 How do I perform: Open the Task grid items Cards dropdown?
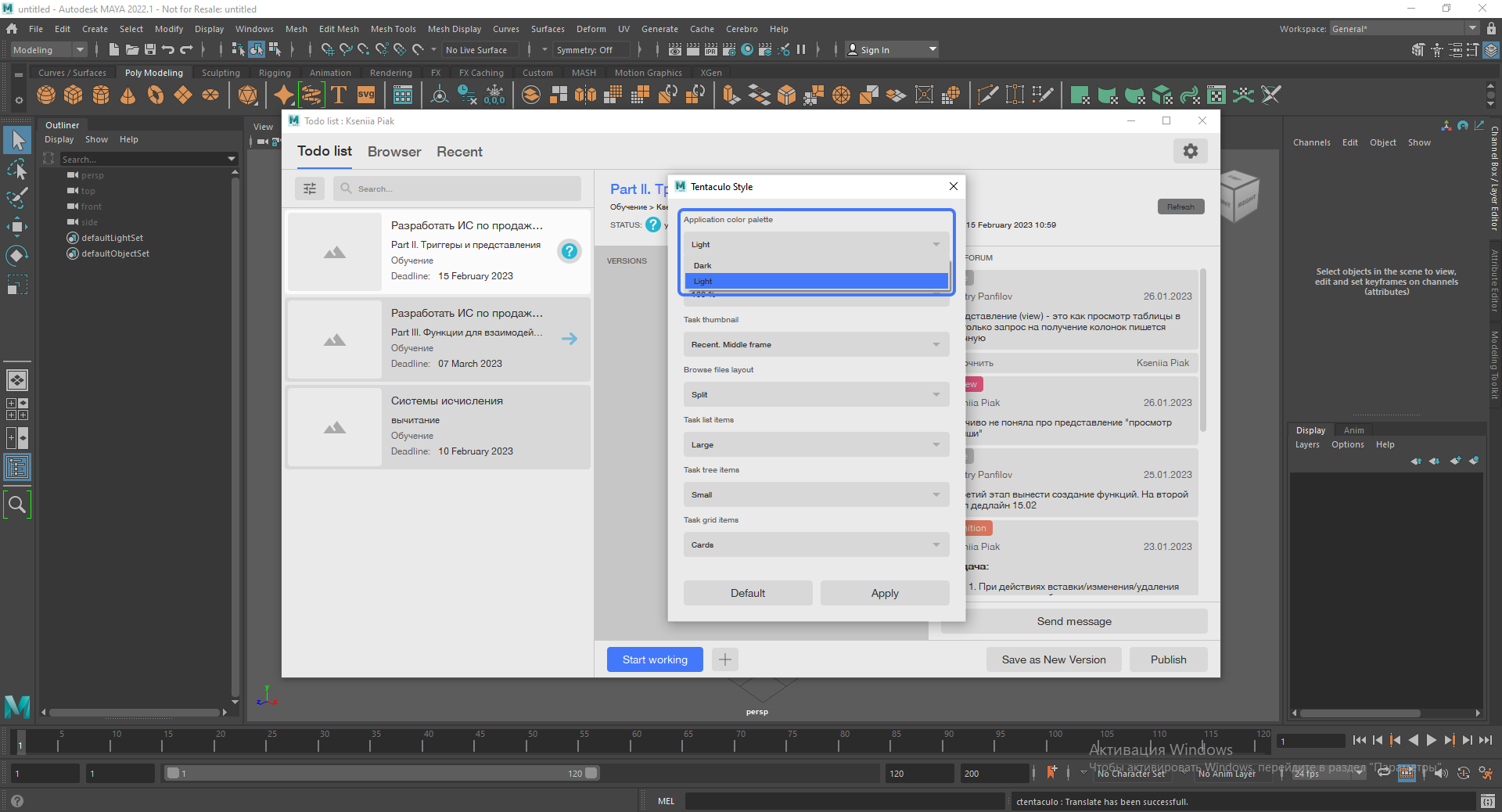[x=816, y=544]
